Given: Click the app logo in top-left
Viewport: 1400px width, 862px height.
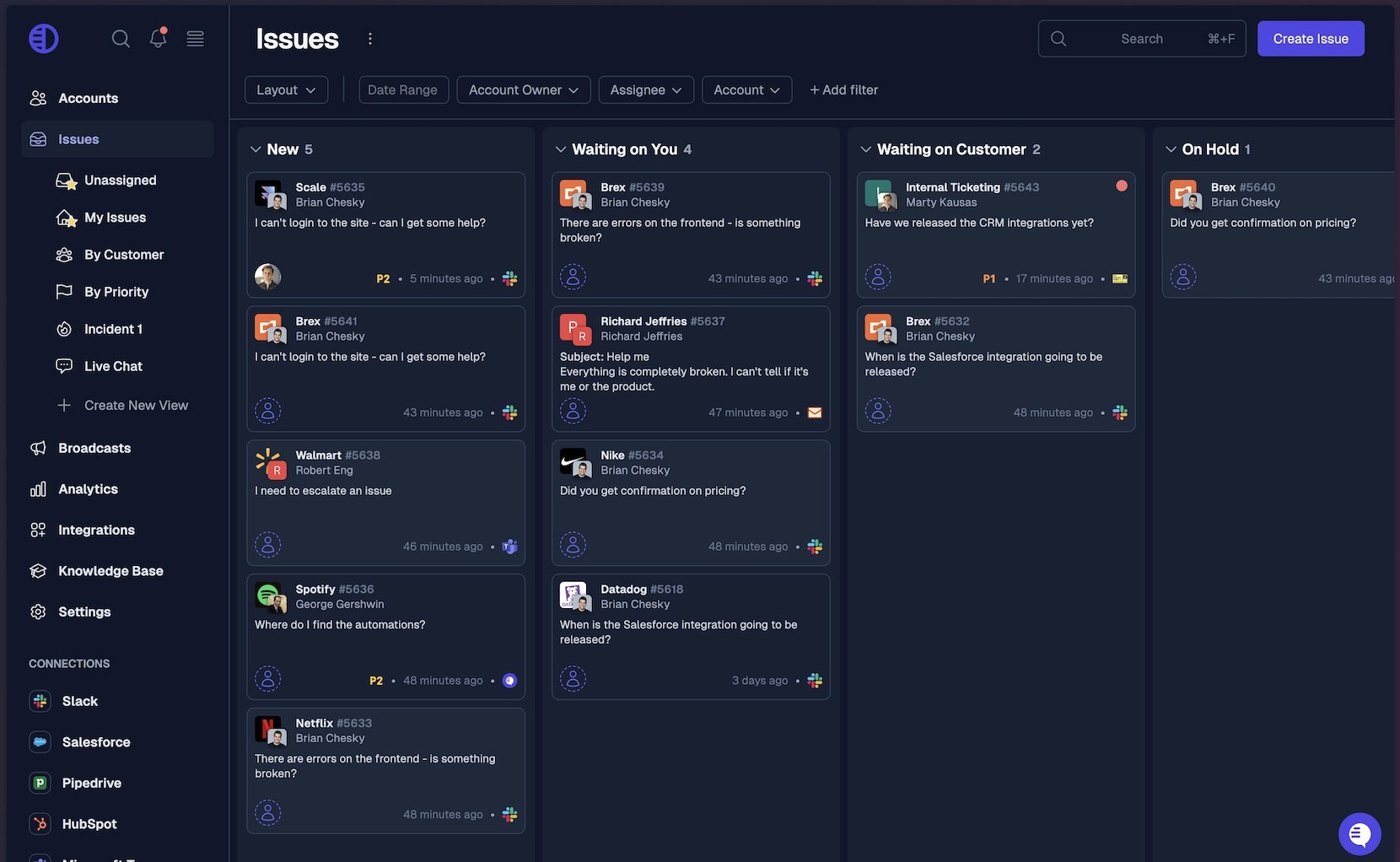Looking at the screenshot, I should click(44, 39).
